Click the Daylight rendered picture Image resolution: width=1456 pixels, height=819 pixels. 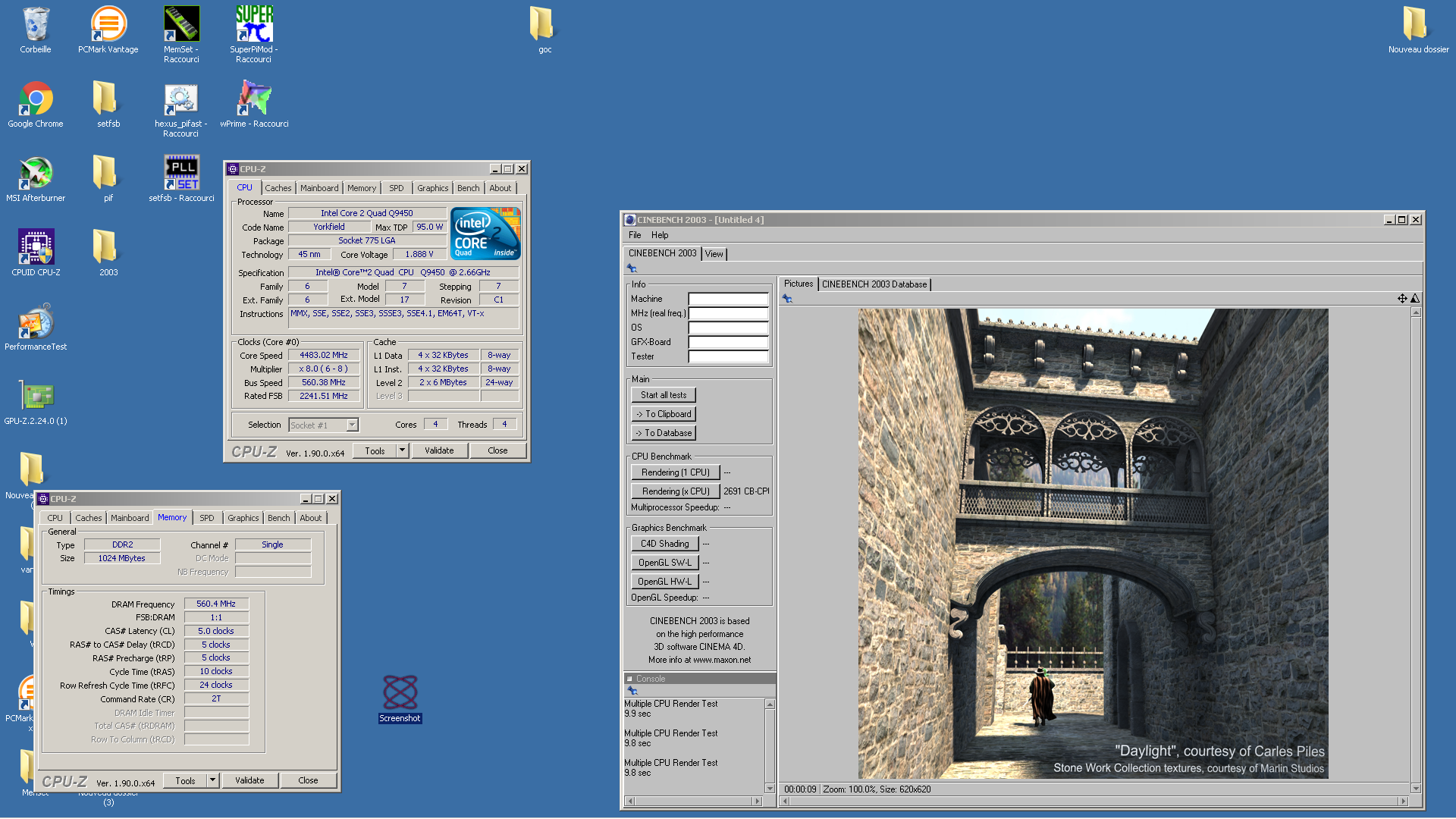(x=1093, y=544)
